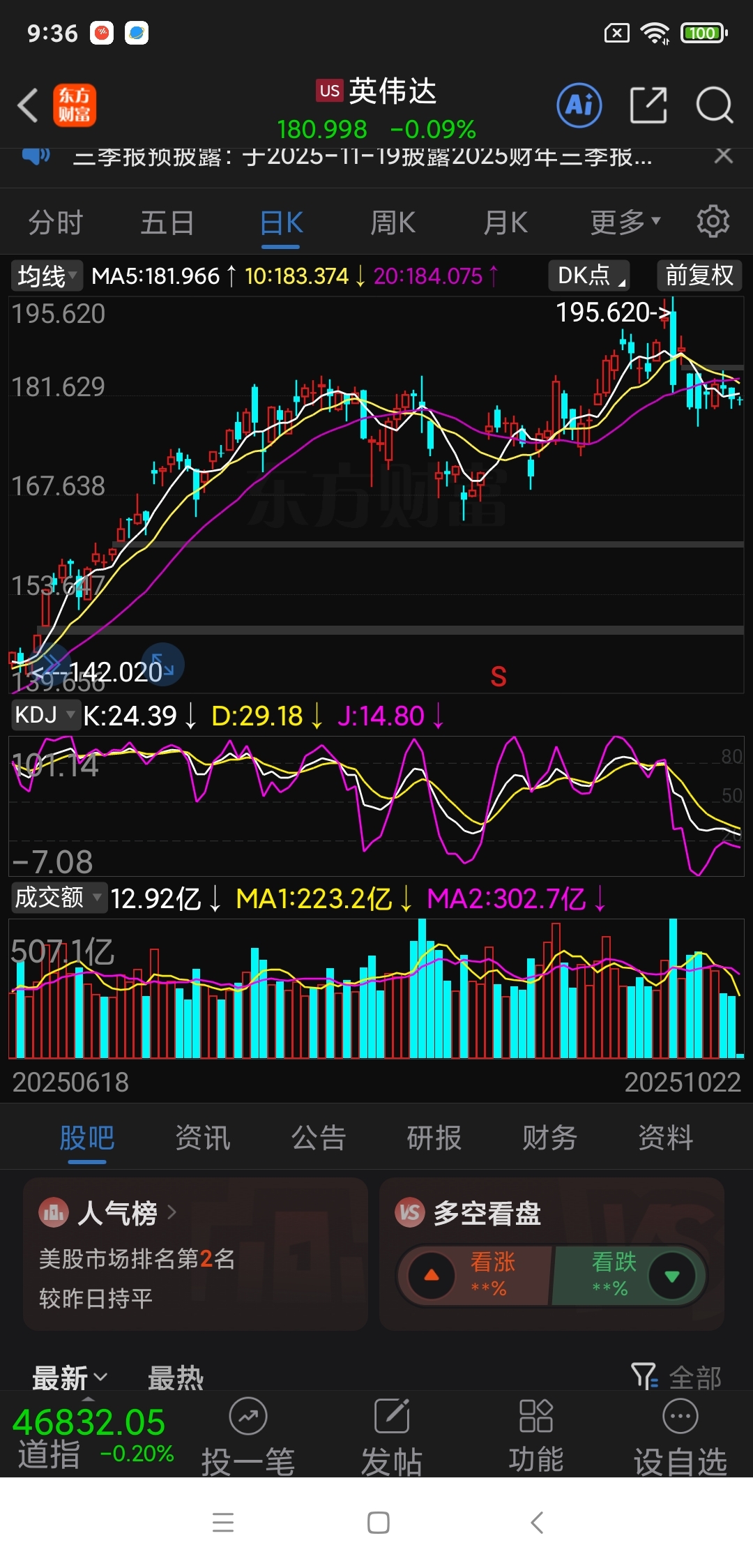Go back with the top-left arrow

tap(28, 105)
